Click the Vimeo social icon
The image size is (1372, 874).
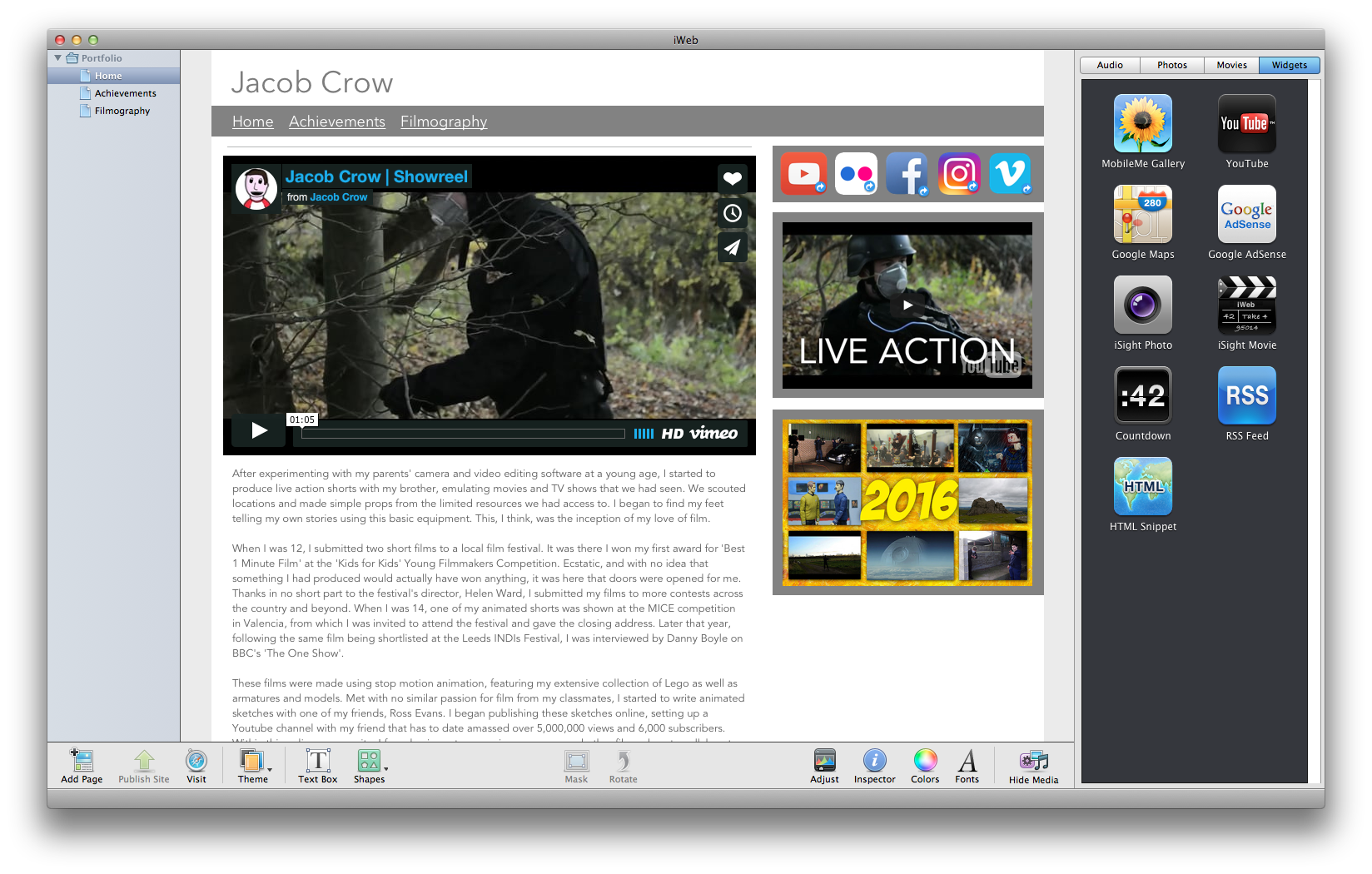tap(1011, 173)
